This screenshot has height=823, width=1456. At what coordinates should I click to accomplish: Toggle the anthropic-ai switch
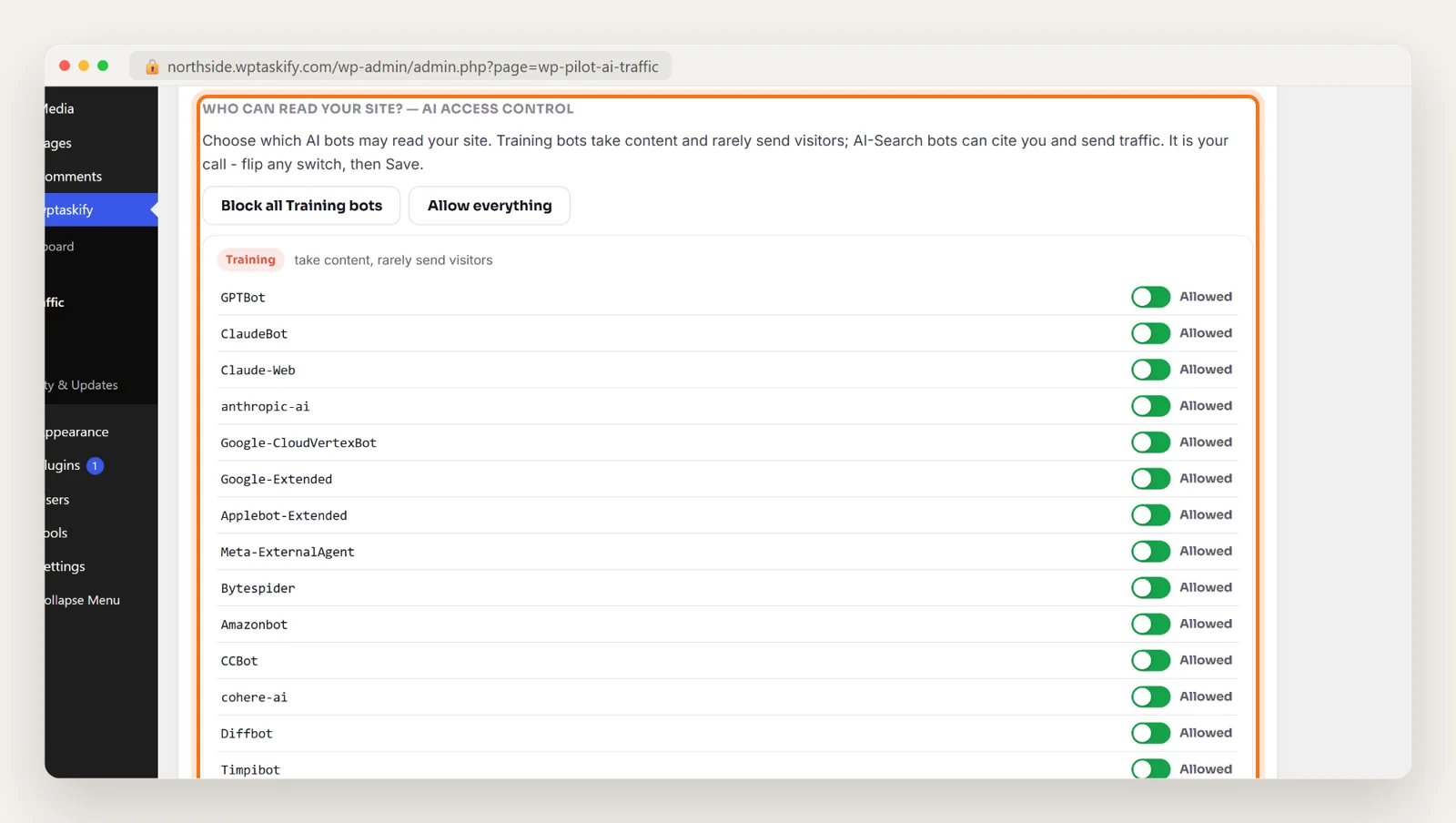1150,406
